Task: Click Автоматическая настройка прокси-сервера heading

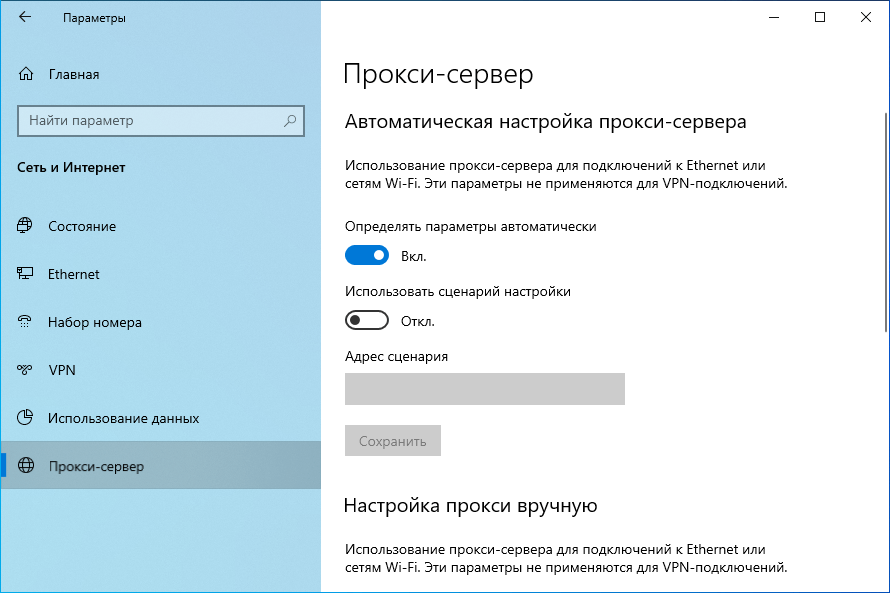Action: (x=545, y=121)
